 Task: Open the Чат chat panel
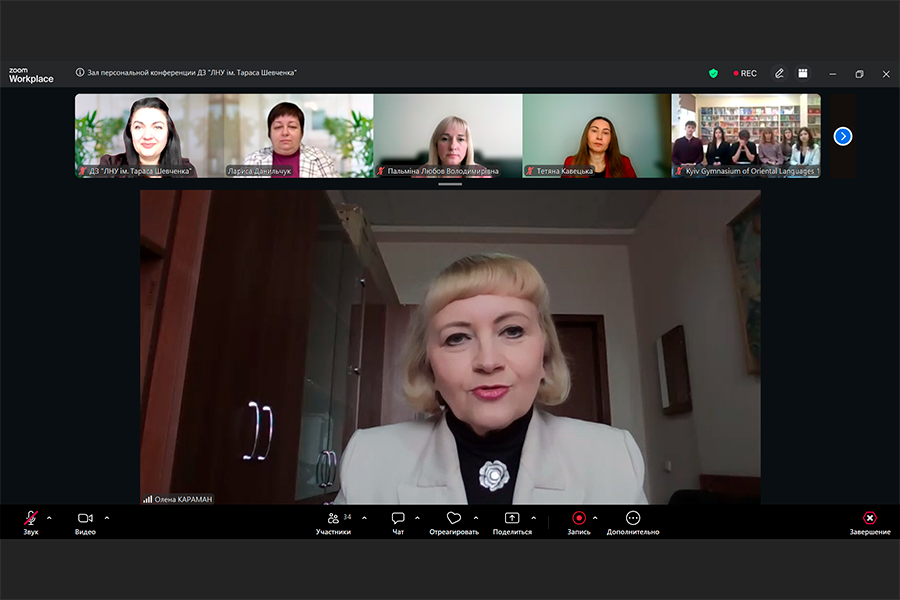click(398, 518)
